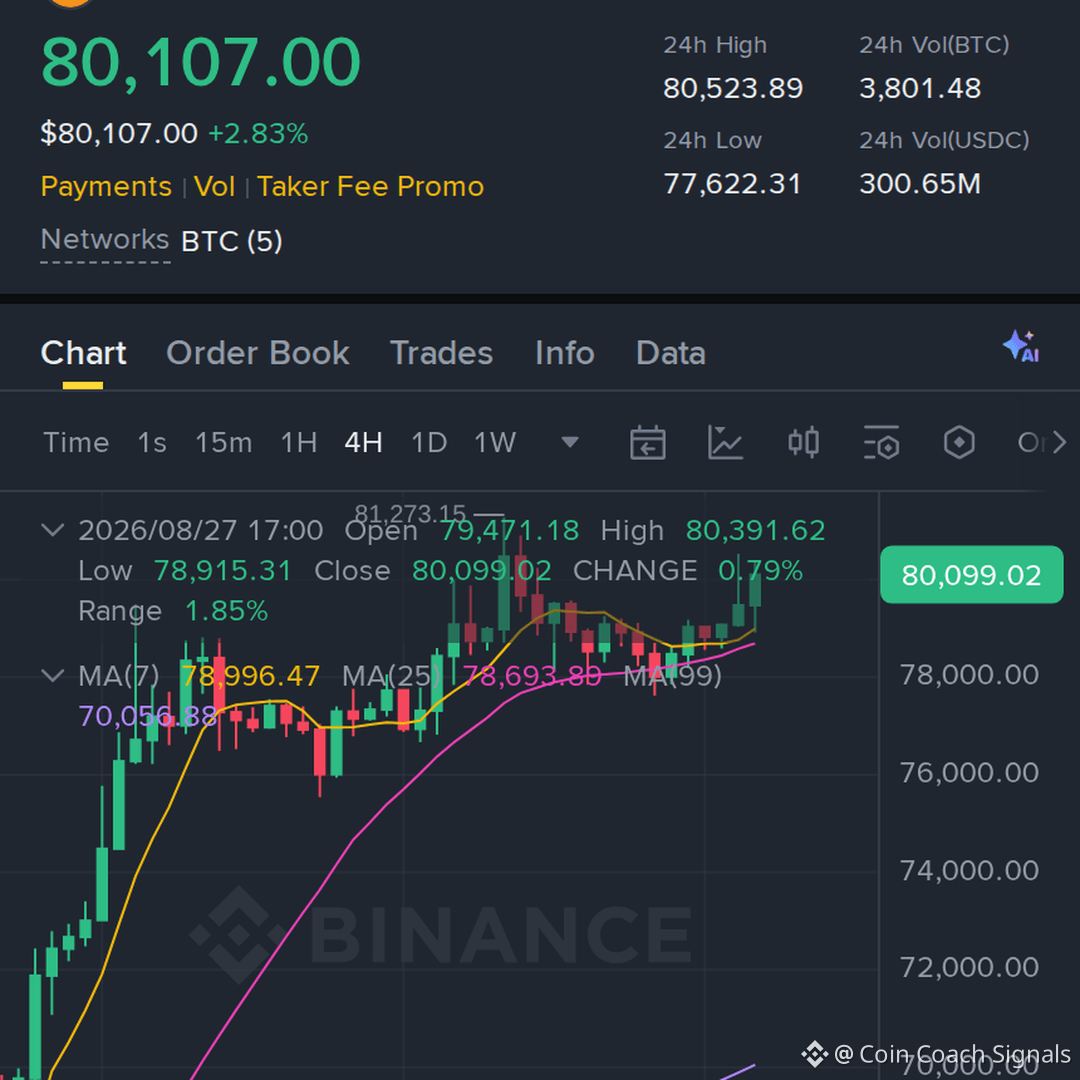Open the candlestick chart style icon
Screen dimensions: 1080x1080
(x=803, y=442)
